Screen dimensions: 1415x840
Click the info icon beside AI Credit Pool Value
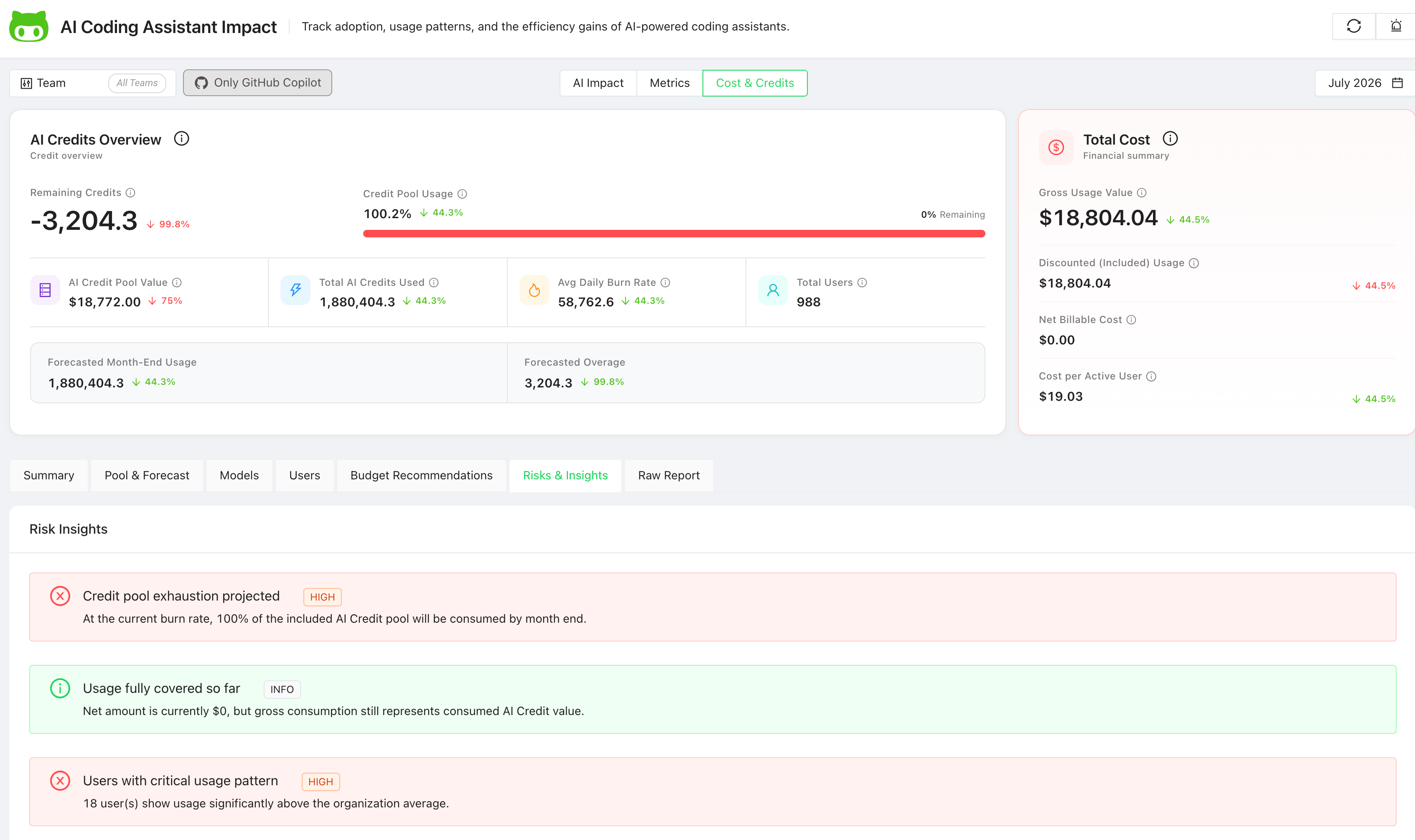177,283
